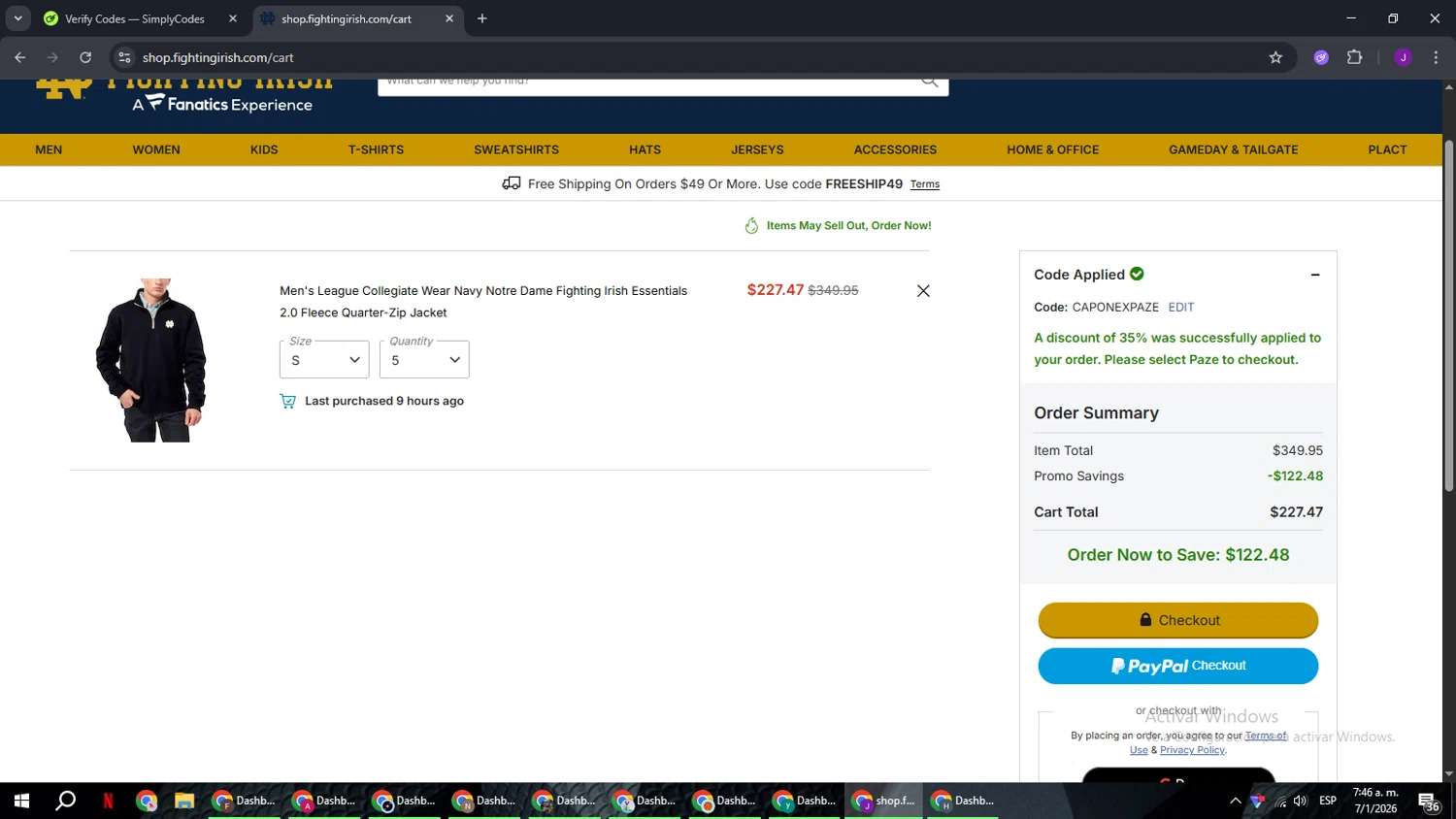1456x819 pixels.
Task: Open the JERSEYS navigation menu
Action: (x=757, y=149)
